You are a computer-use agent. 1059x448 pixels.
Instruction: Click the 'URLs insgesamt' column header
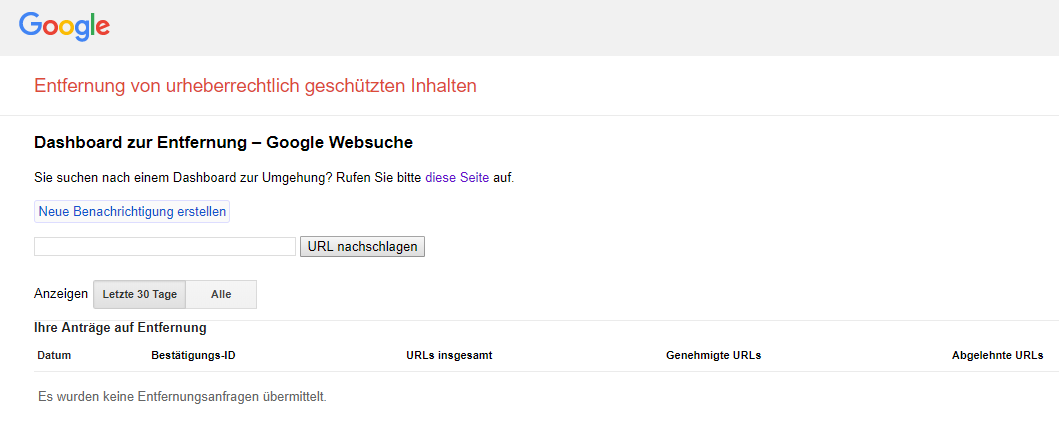[x=449, y=355]
